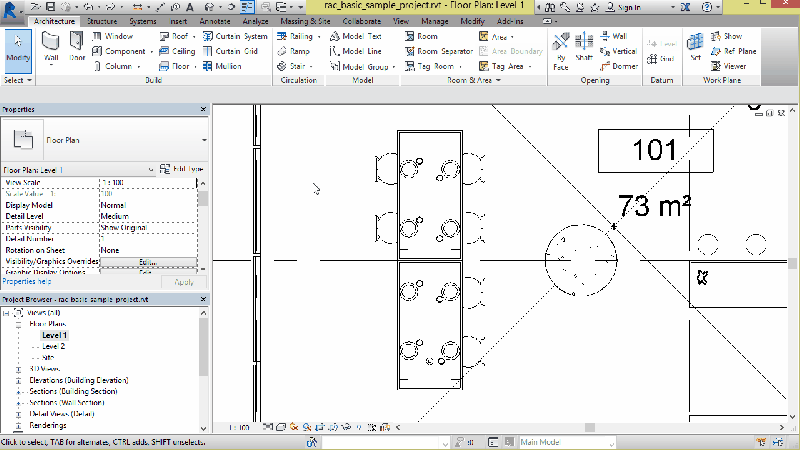Viewport: 800px width, 450px height.
Task: Open the Floor Plan: Level 1 instance dropdown
Action: coord(151,170)
